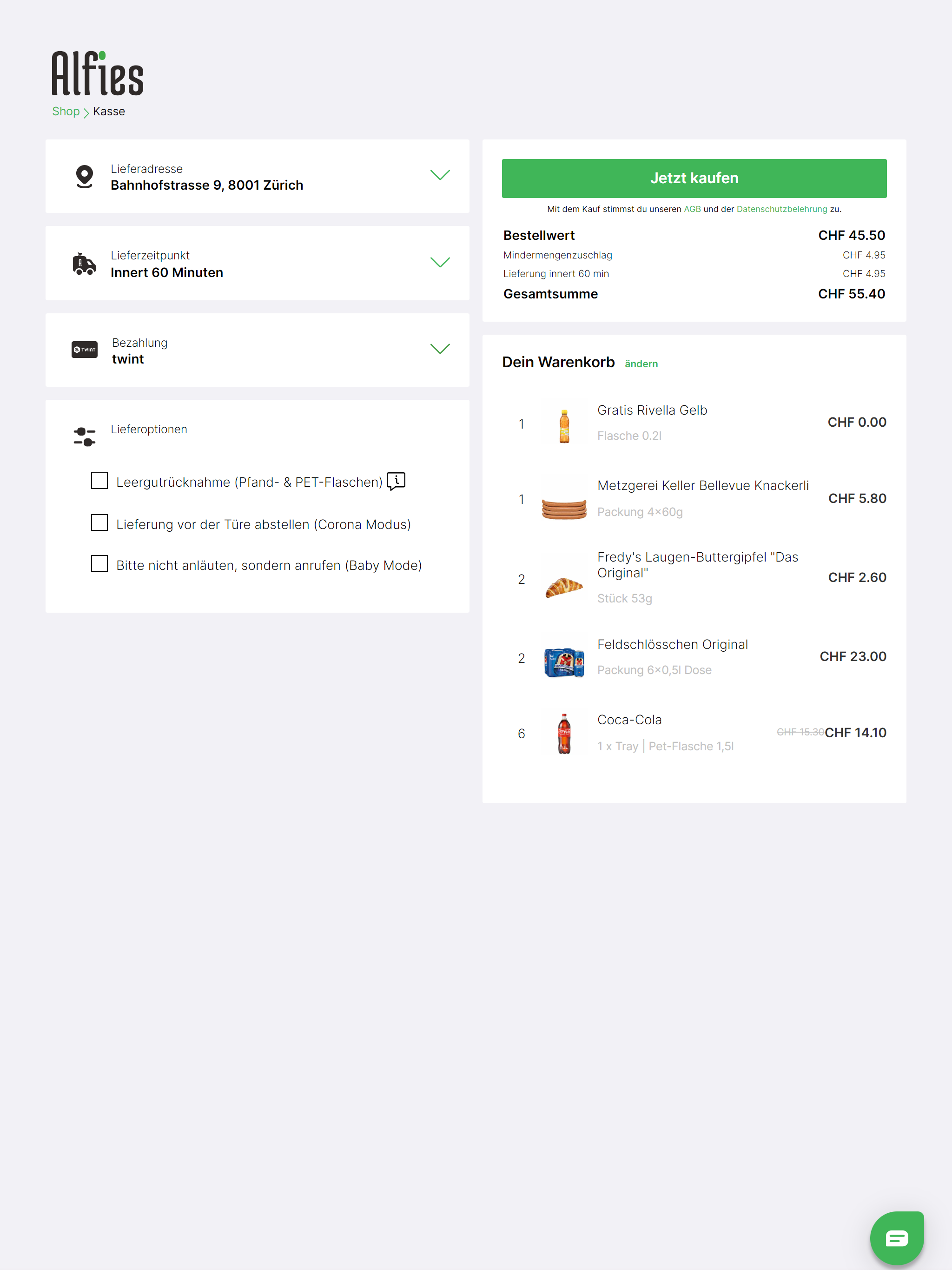The width and height of the screenshot is (952, 1270).
Task: Click the Lieferoptionen sliders icon
Action: pyautogui.click(x=85, y=437)
